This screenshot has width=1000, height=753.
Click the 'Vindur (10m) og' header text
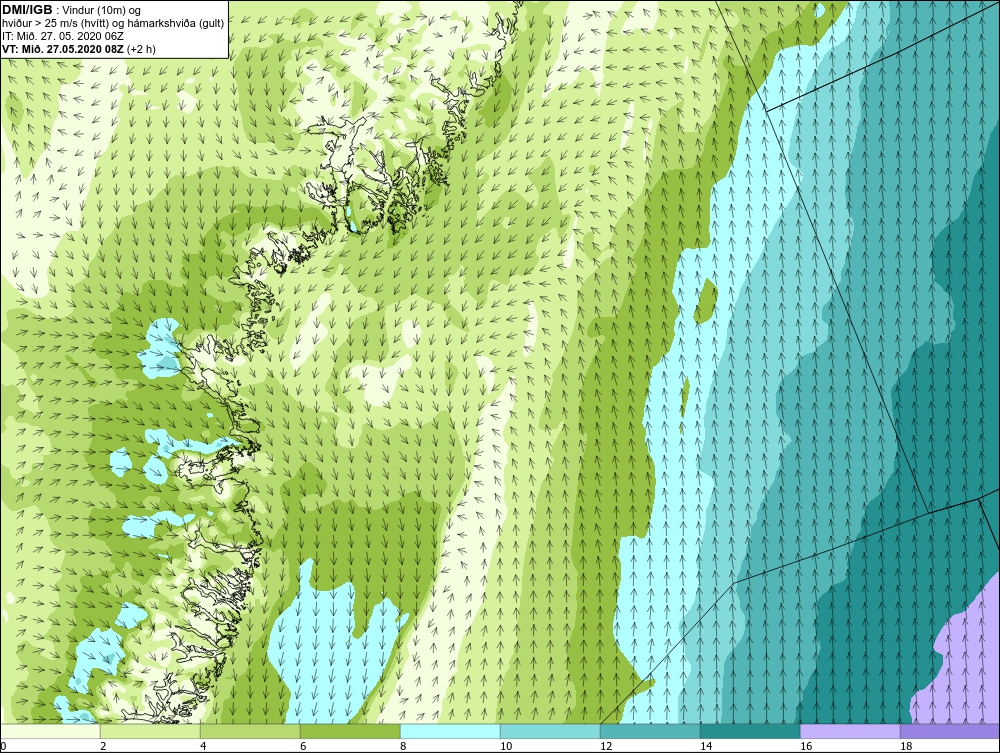click(x=102, y=11)
